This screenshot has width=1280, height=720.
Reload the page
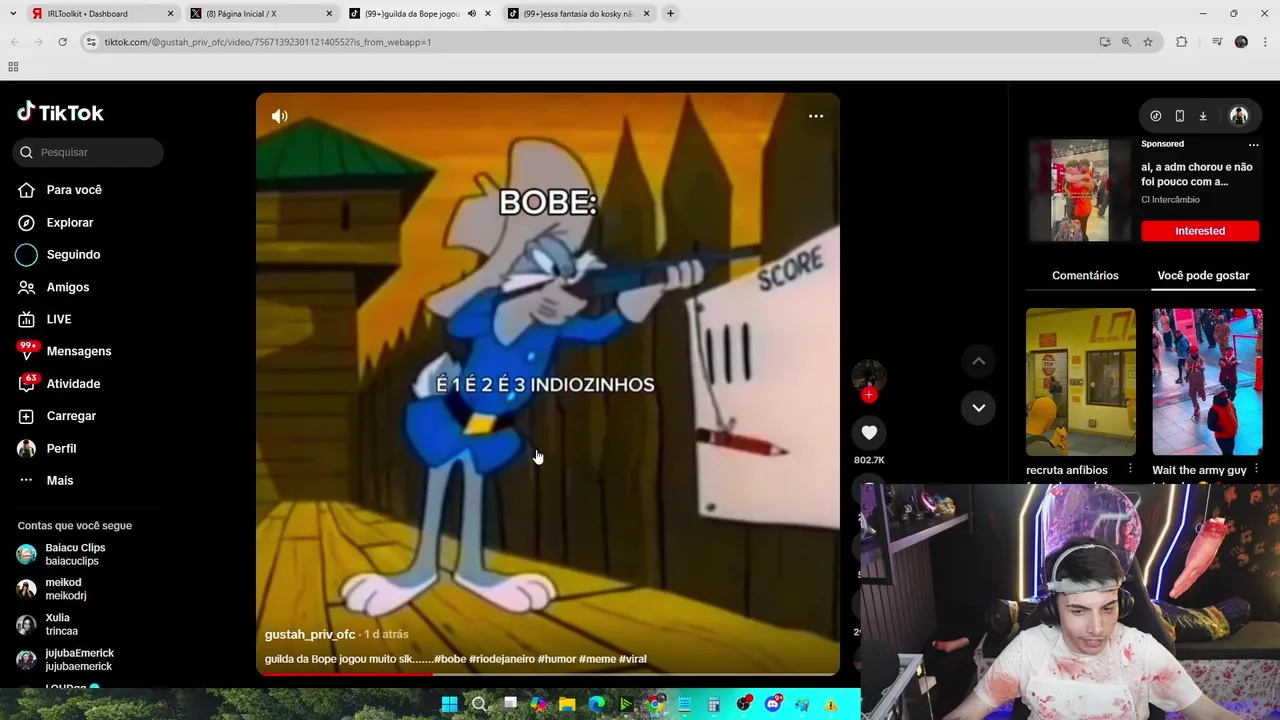coord(62,42)
